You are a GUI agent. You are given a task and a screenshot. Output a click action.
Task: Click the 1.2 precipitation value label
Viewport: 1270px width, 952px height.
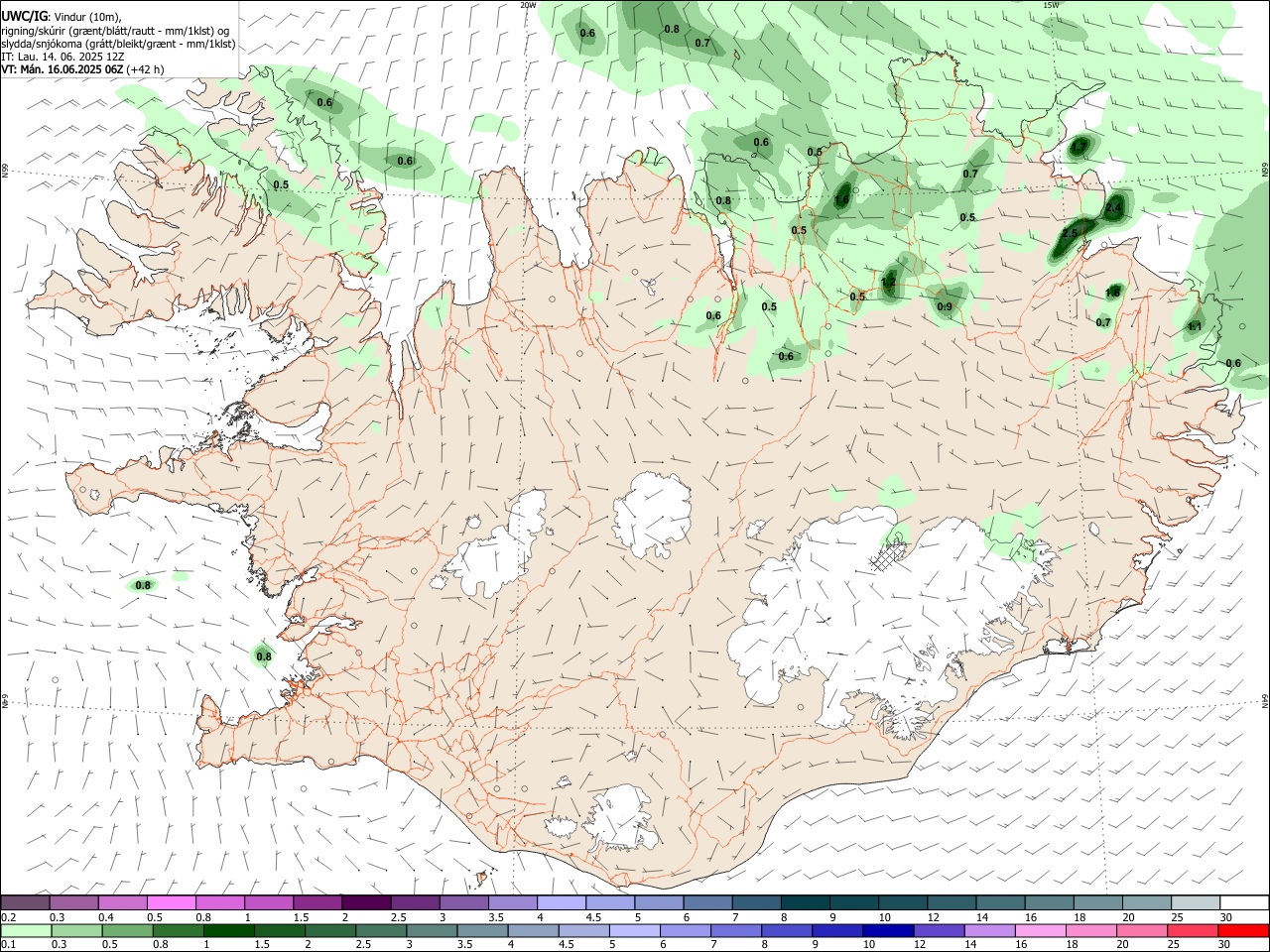[x=888, y=283]
